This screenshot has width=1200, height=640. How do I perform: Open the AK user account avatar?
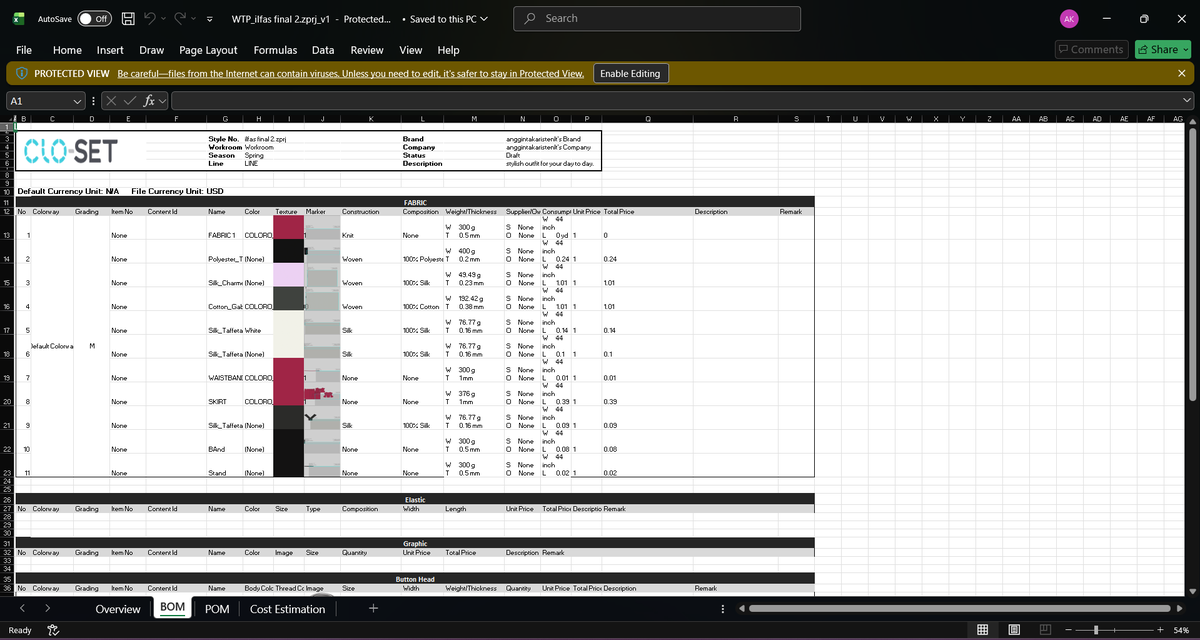1069,18
